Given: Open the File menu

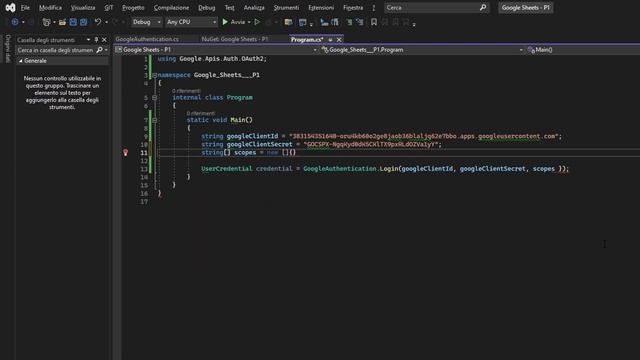Looking at the screenshot, I should click(x=25, y=8).
